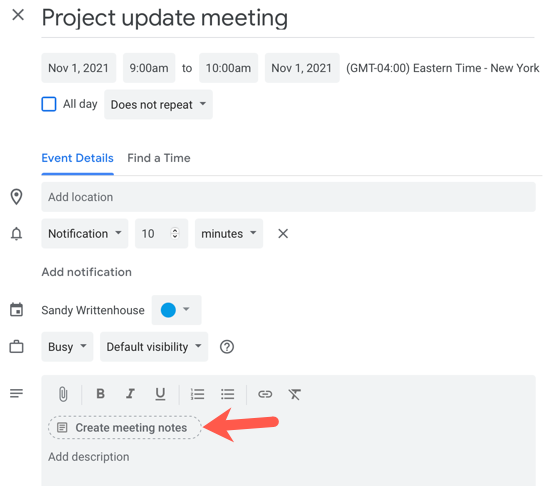Click the location pin icon

[x=16, y=197]
